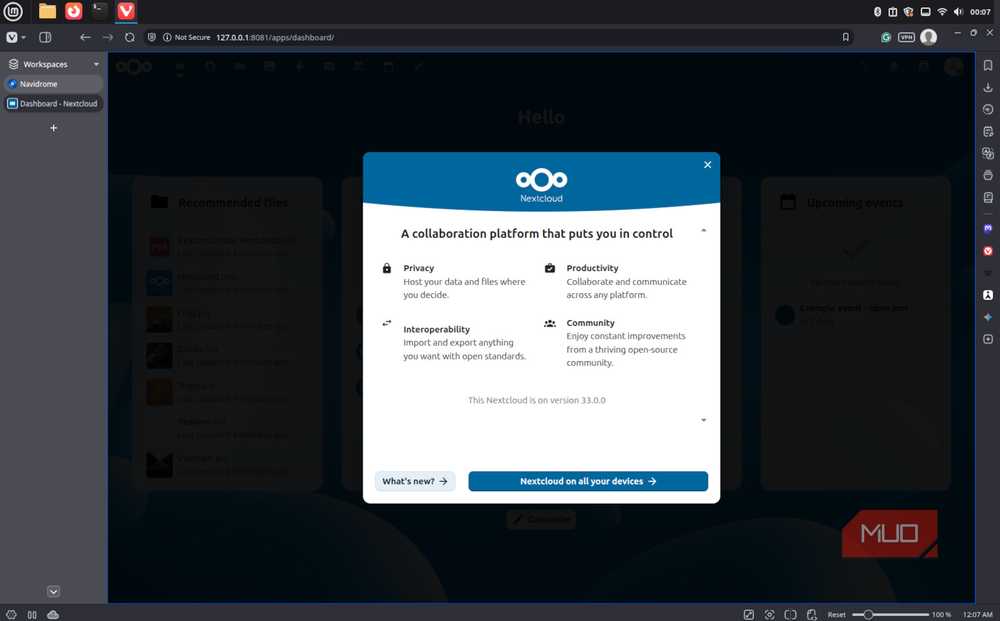
Task: Toggle page tiling in status bar
Action: pyautogui.click(x=790, y=615)
